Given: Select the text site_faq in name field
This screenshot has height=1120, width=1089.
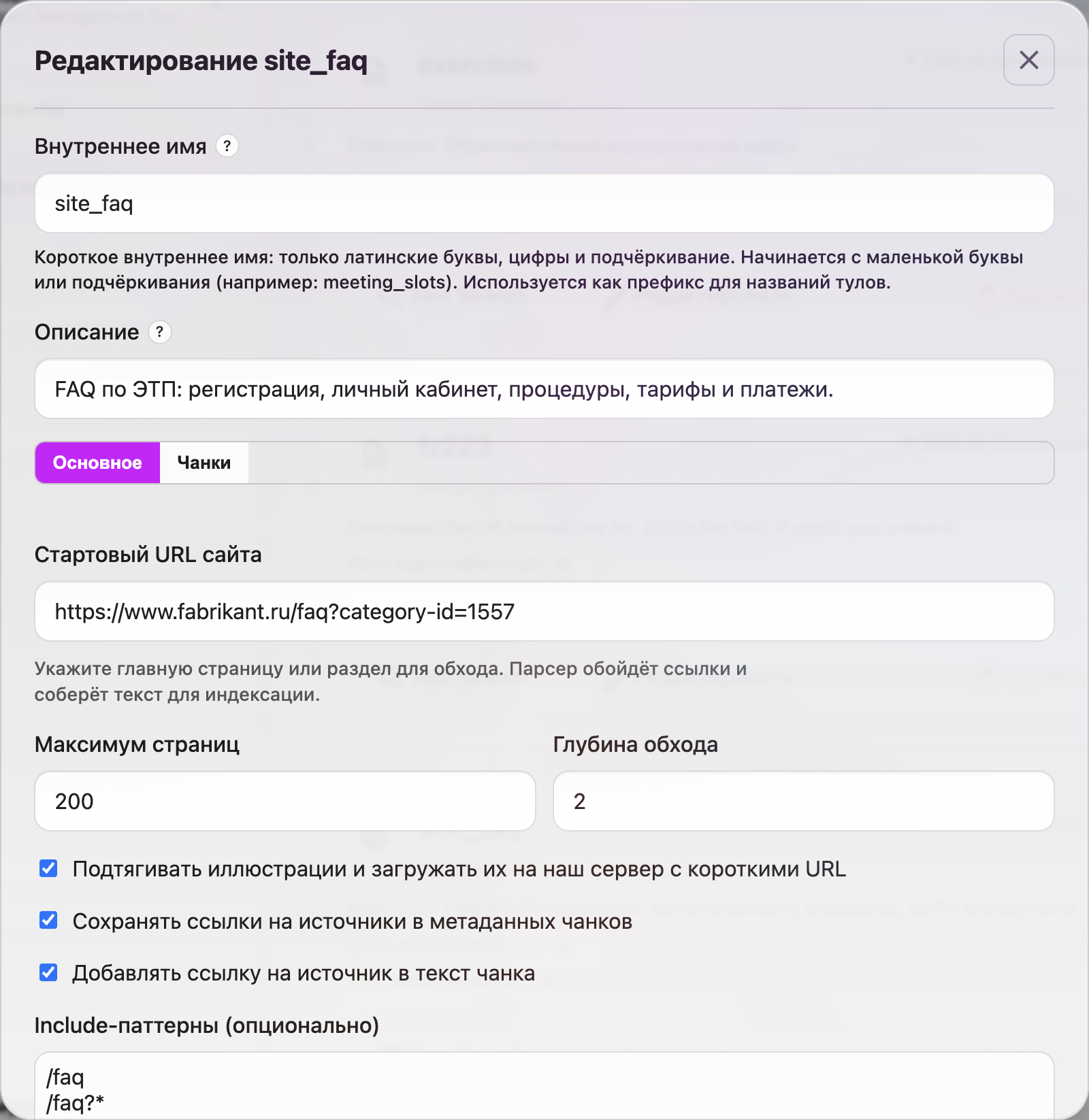Looking at the screenshot, I should (95, 203).
